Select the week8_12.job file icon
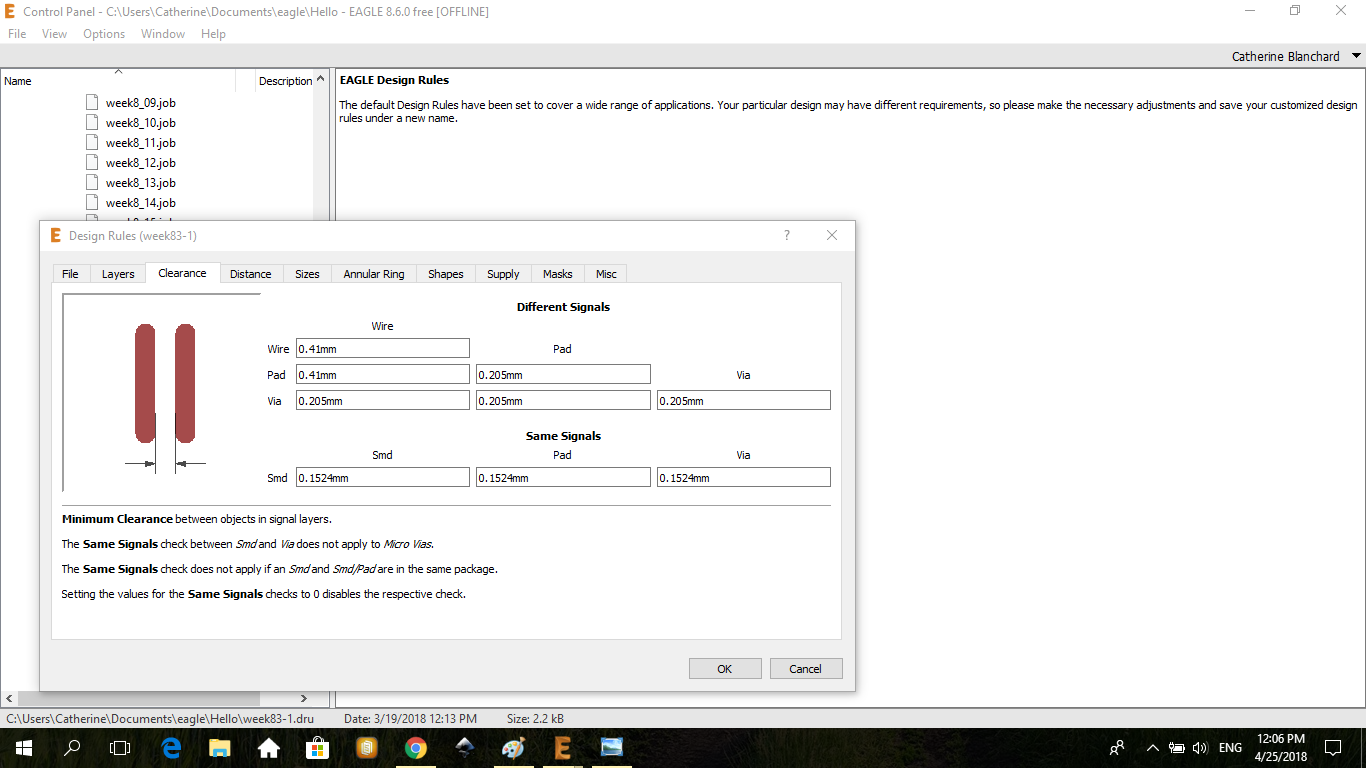 pyautogui.click(x=92, y=162)
